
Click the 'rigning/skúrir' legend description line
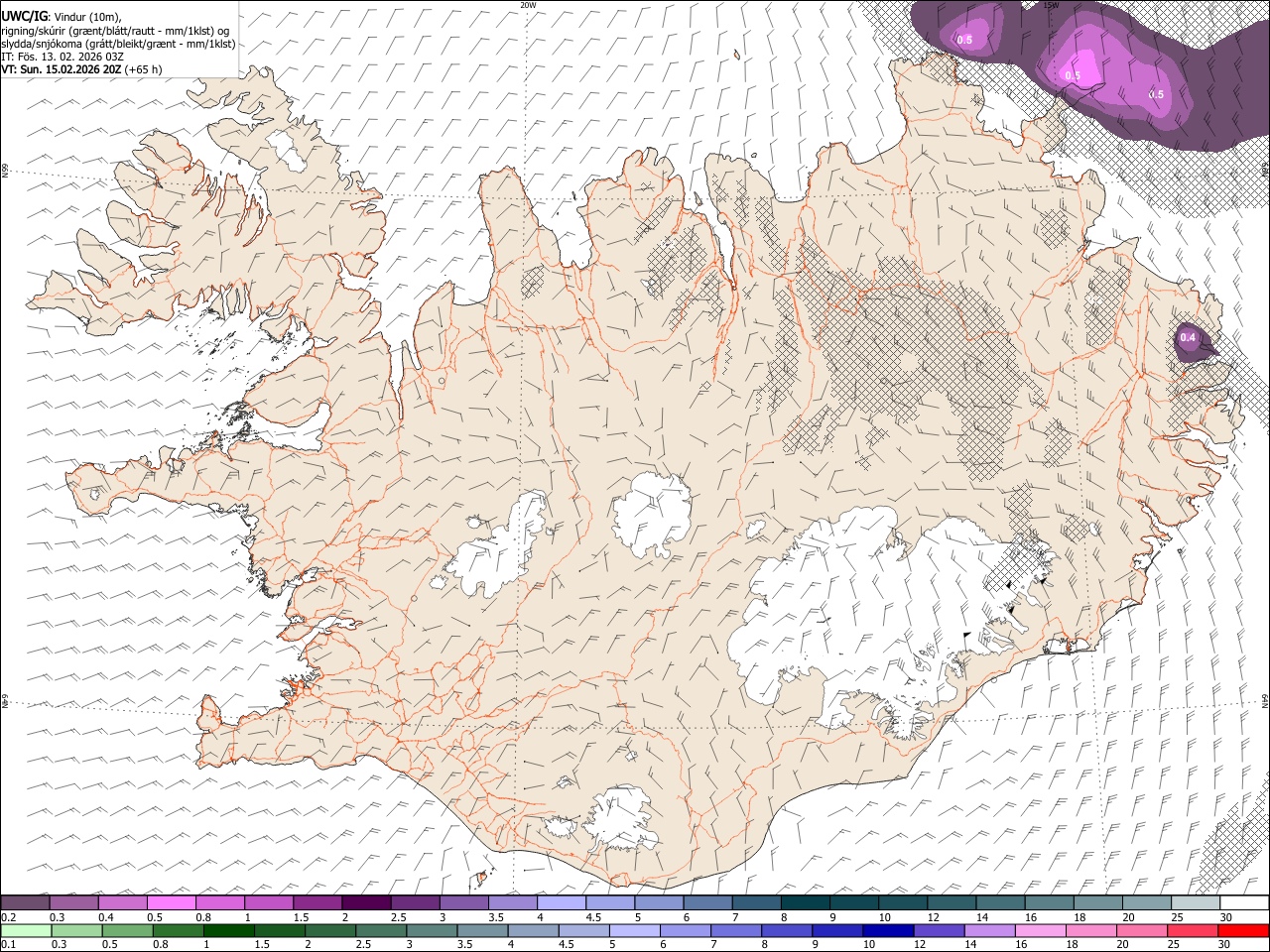click(x=114, y=31)
